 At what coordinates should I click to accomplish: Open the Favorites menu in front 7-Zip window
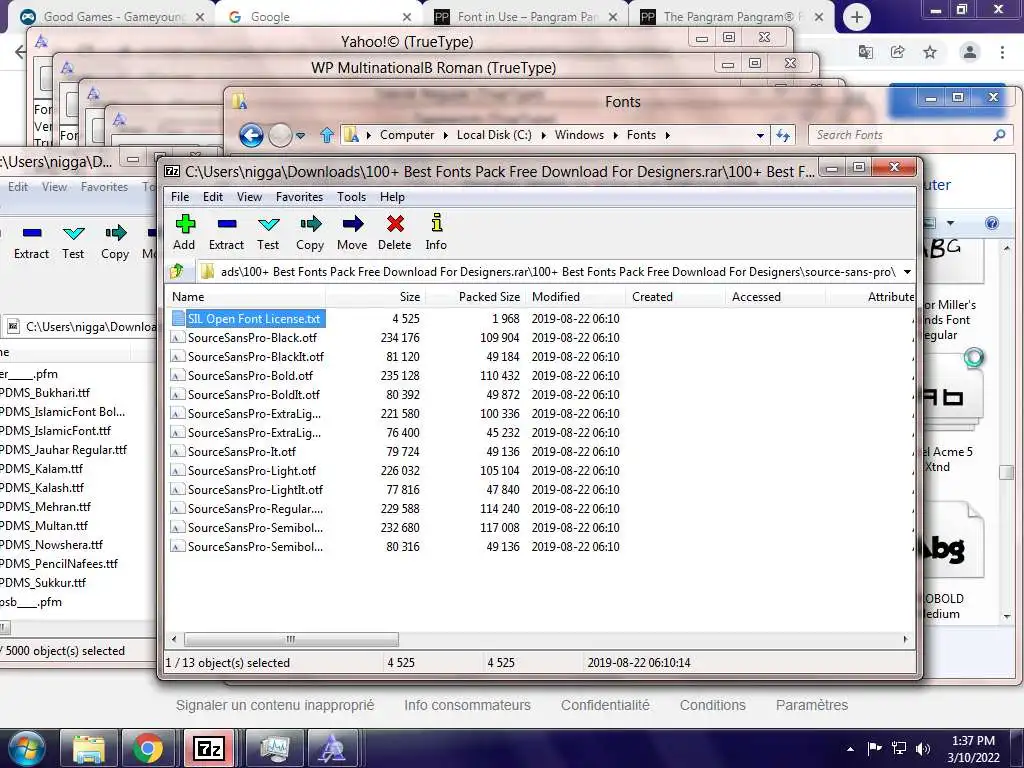pyautogui.click(x=299, y=197)
